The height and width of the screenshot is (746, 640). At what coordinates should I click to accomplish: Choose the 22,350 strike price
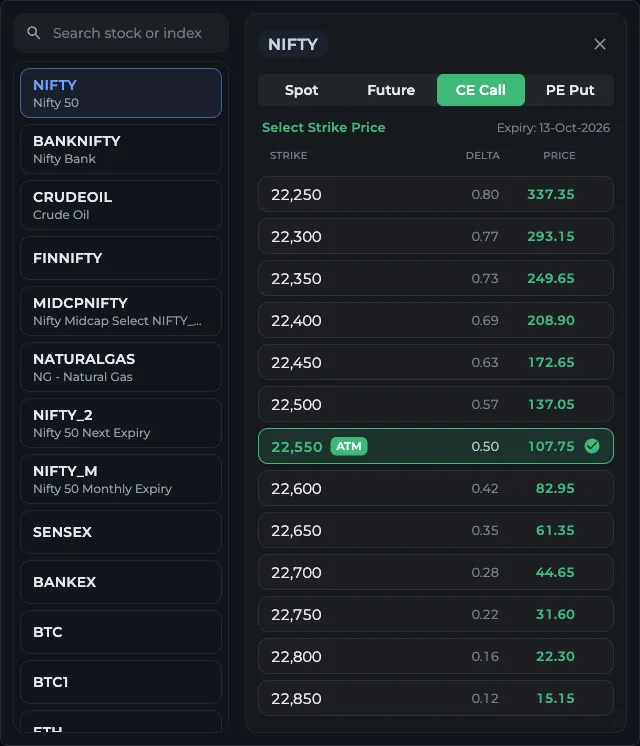[x=436, y=278]
